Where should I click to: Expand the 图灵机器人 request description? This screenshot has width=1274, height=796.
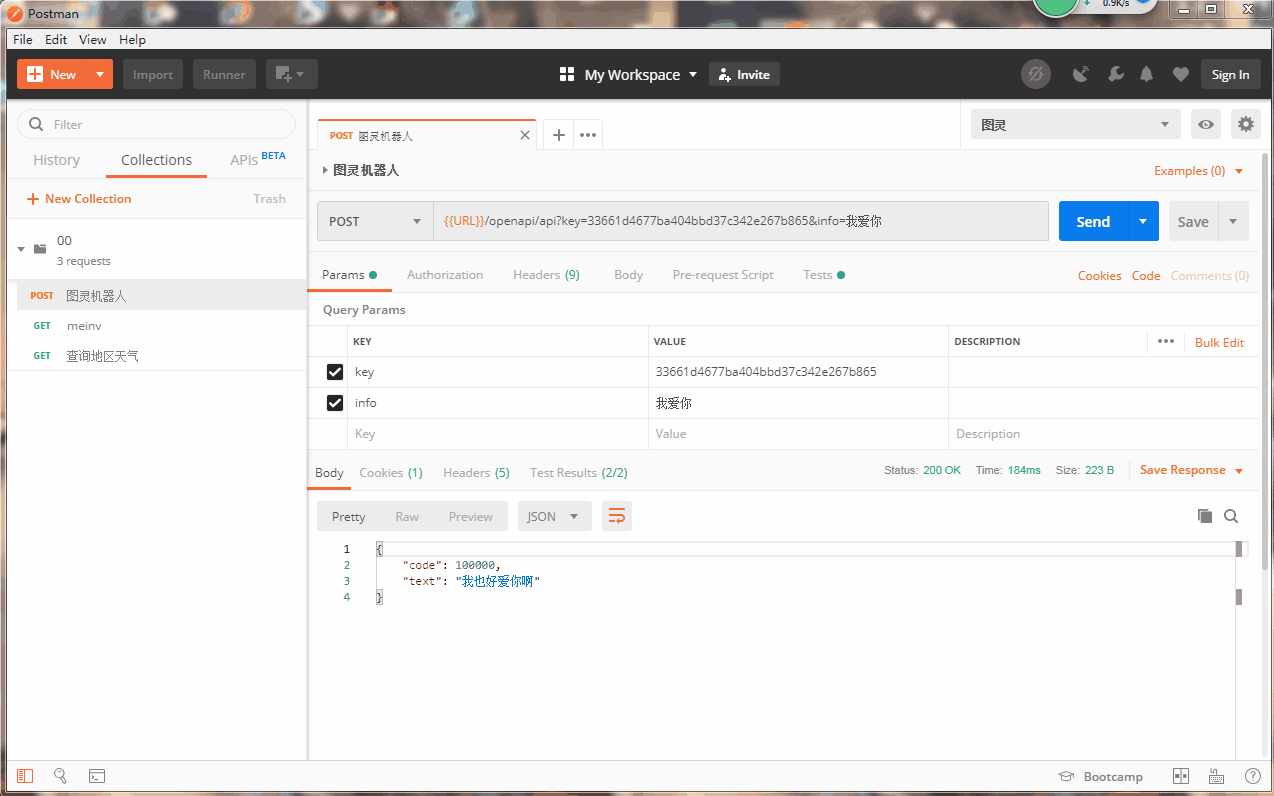pos(325,171)
